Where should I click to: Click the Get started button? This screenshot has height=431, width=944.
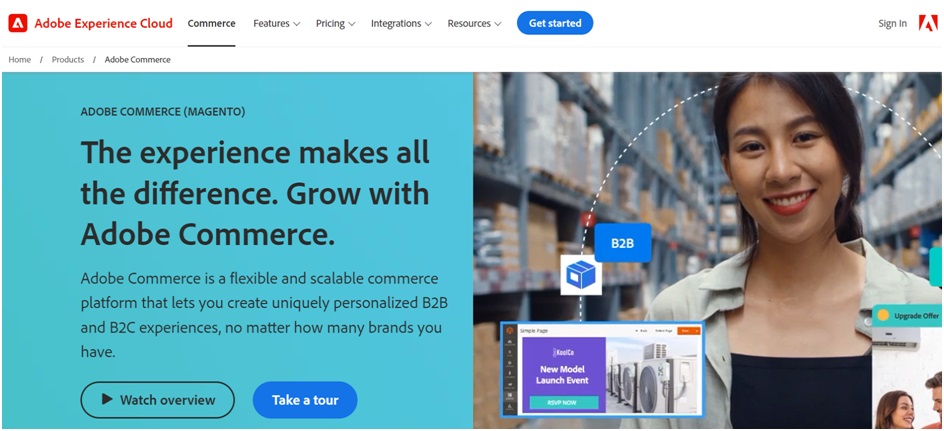pyautogui.click(x=554, y=23)
